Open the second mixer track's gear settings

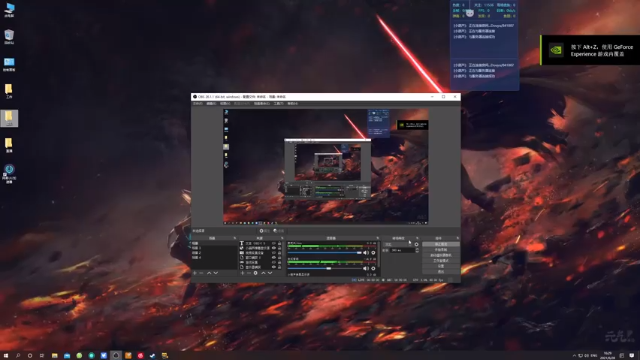(373, 268)
